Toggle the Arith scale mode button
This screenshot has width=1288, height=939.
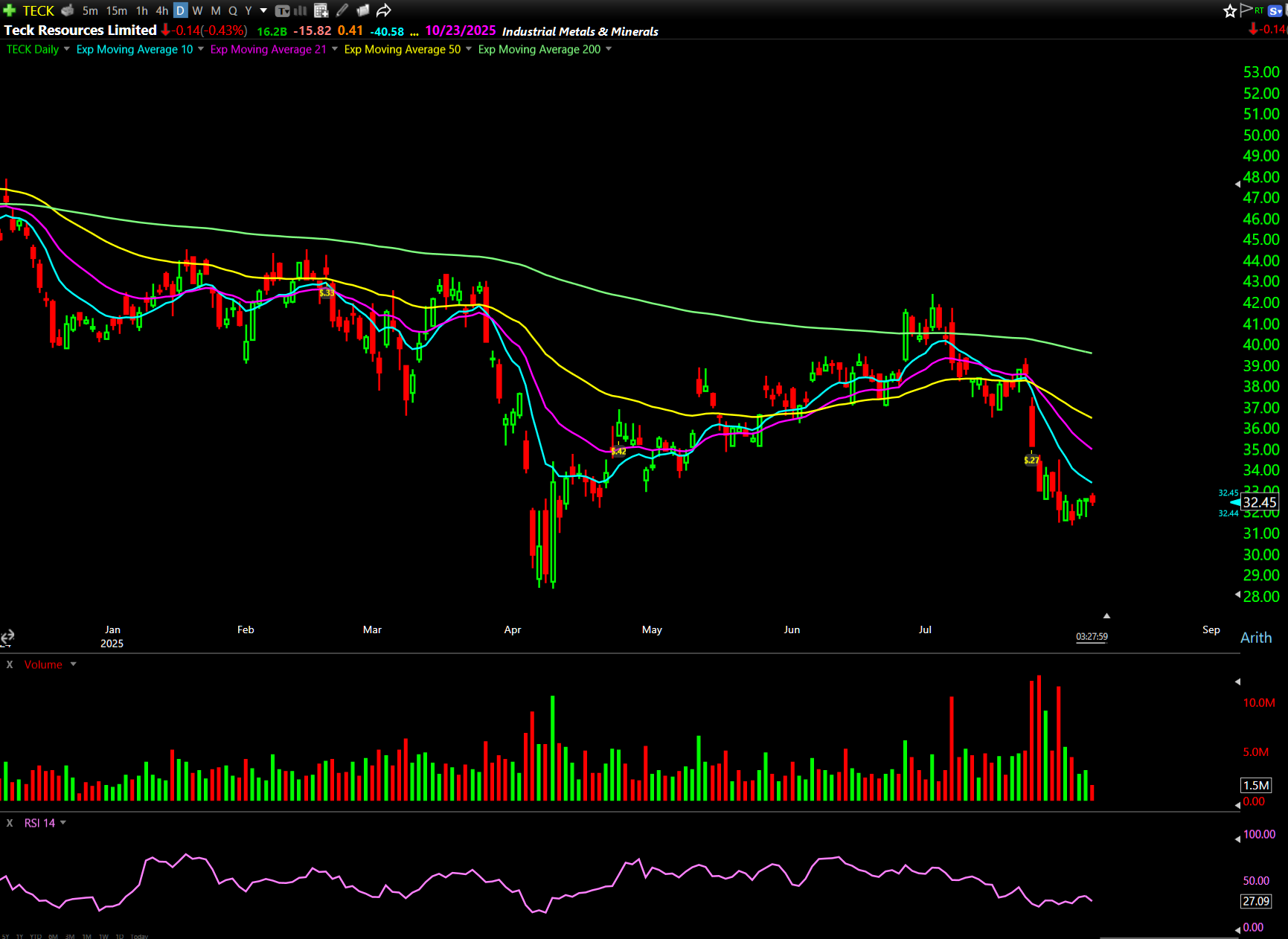click(1256, 638)
